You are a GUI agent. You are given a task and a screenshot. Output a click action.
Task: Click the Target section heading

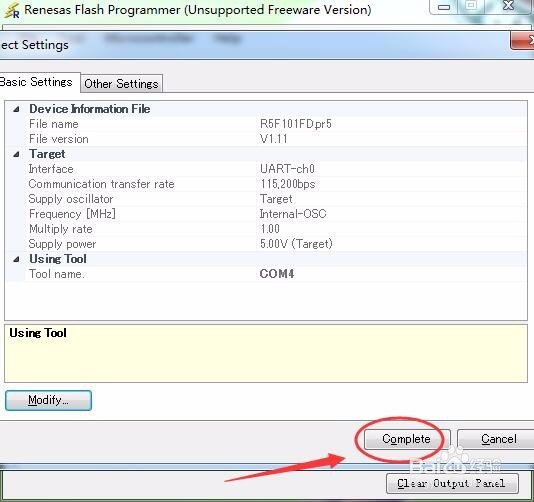[47, 154]
